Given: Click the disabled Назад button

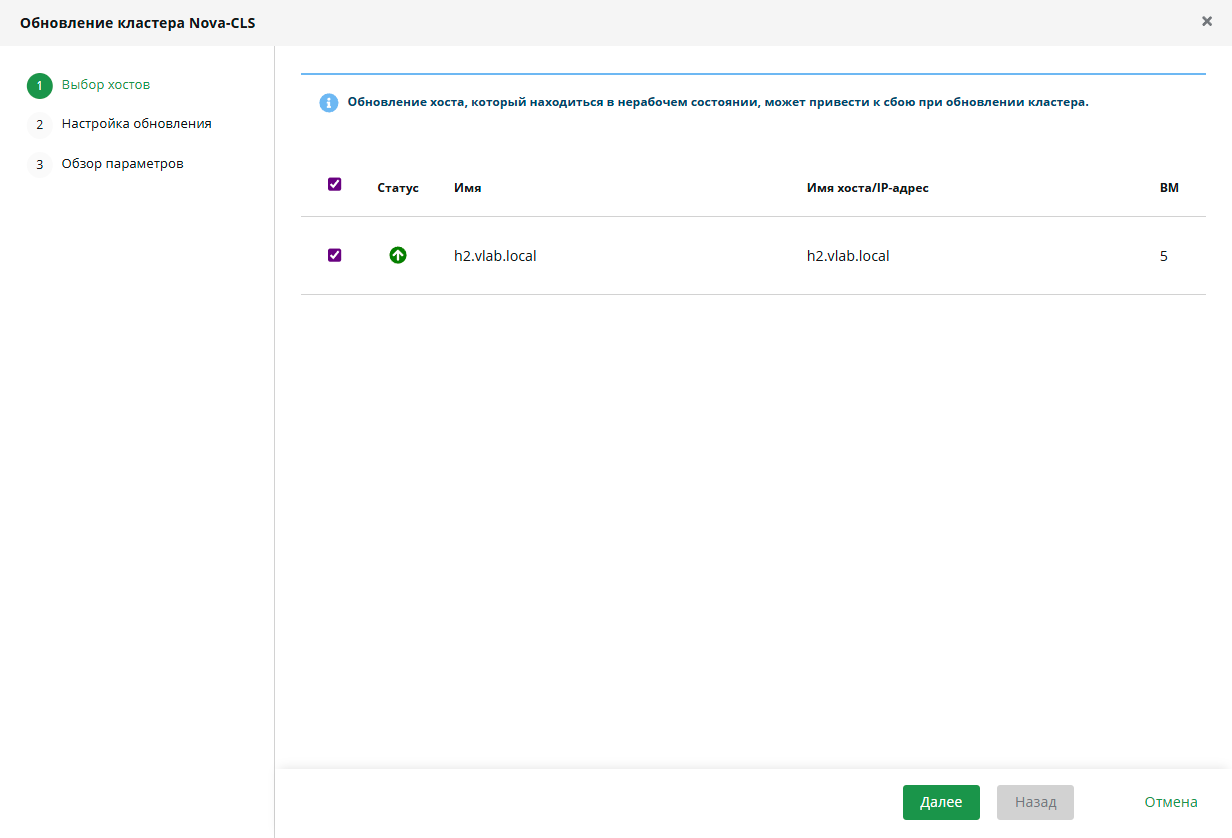Looking at the screenshot, I should 1035,802.
